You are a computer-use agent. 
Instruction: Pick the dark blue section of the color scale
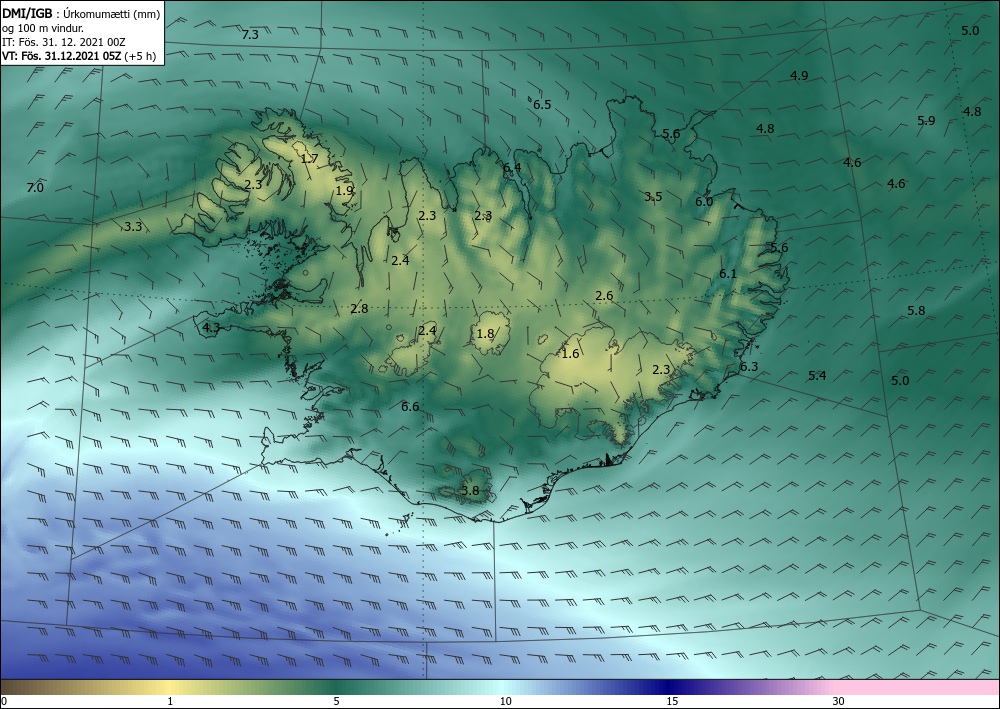coord(670,687)
